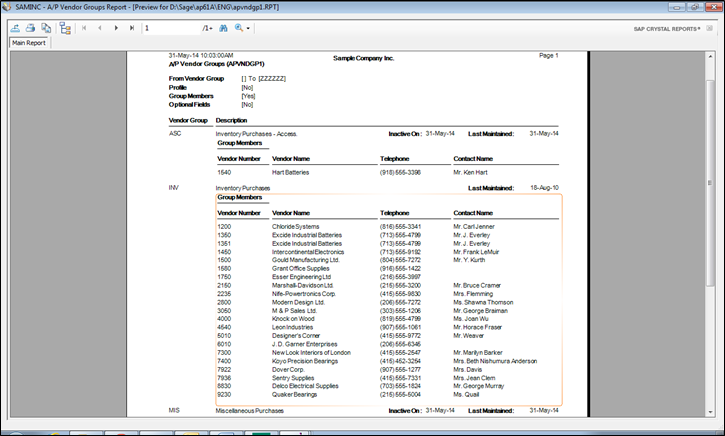This screenshot has height=436, width=725.
Task: Click contact name Mr. Carl Jenner
Action: click(x=474, y=227)
